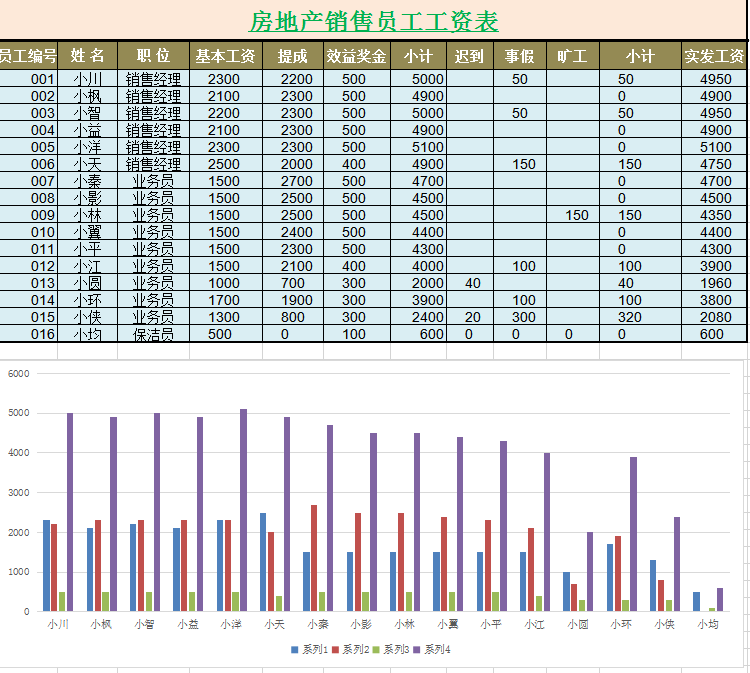This screenshot has width=750, height=673.
Task: Select the cell containing 1960
Action: point(715,283)
